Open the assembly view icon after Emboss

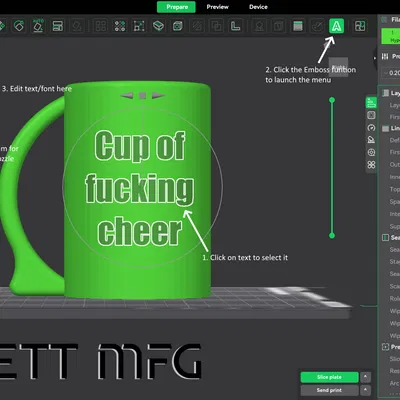[x=360, y=26]
